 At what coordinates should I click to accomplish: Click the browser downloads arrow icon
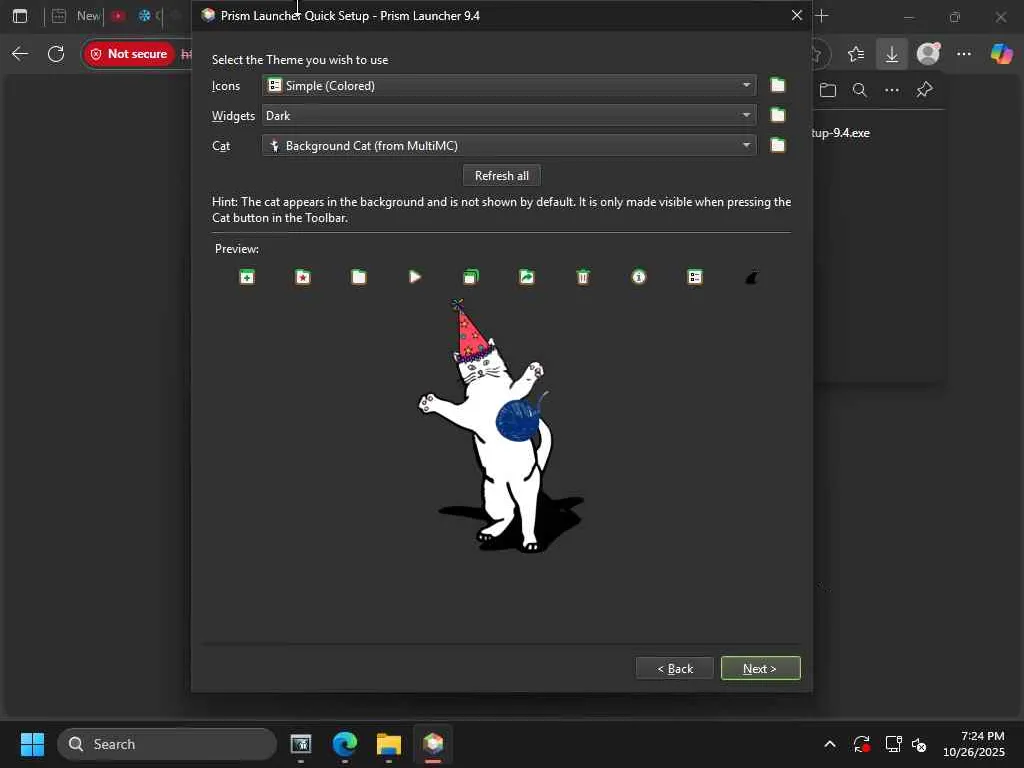(x=891, y=54)
